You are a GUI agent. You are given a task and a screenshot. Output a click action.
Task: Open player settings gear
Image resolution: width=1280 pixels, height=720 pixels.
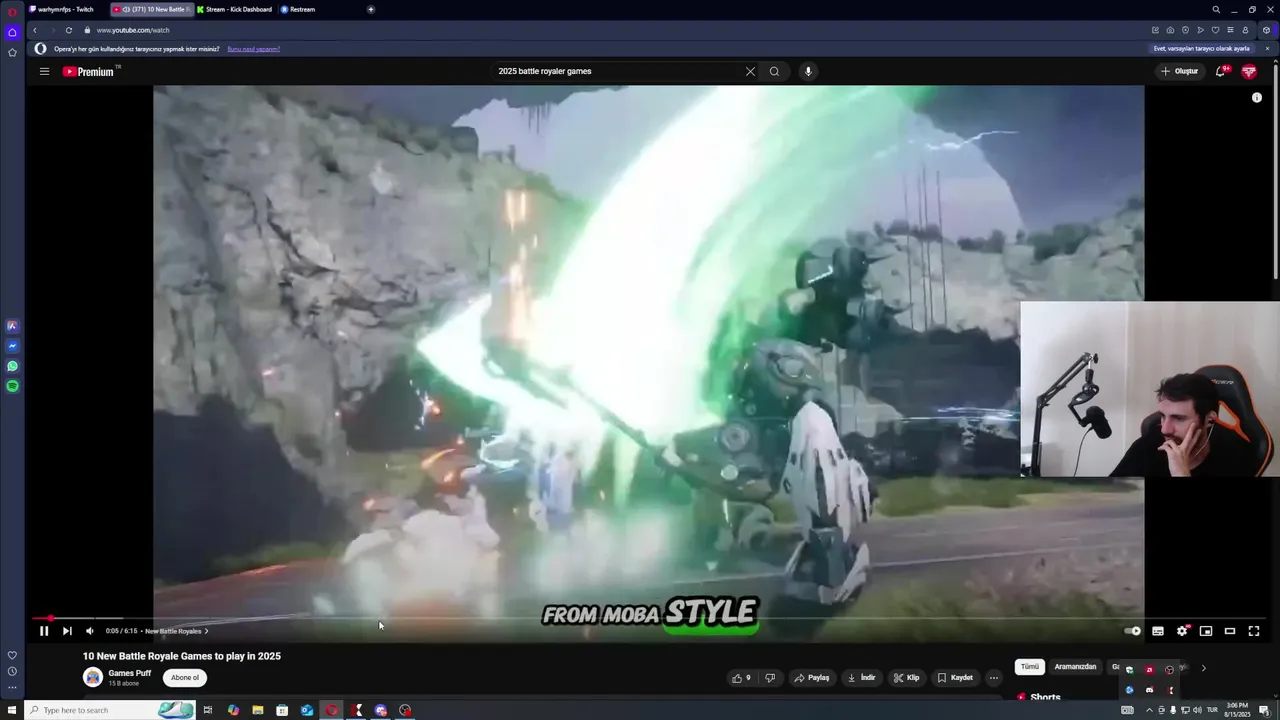[1182, 631]
